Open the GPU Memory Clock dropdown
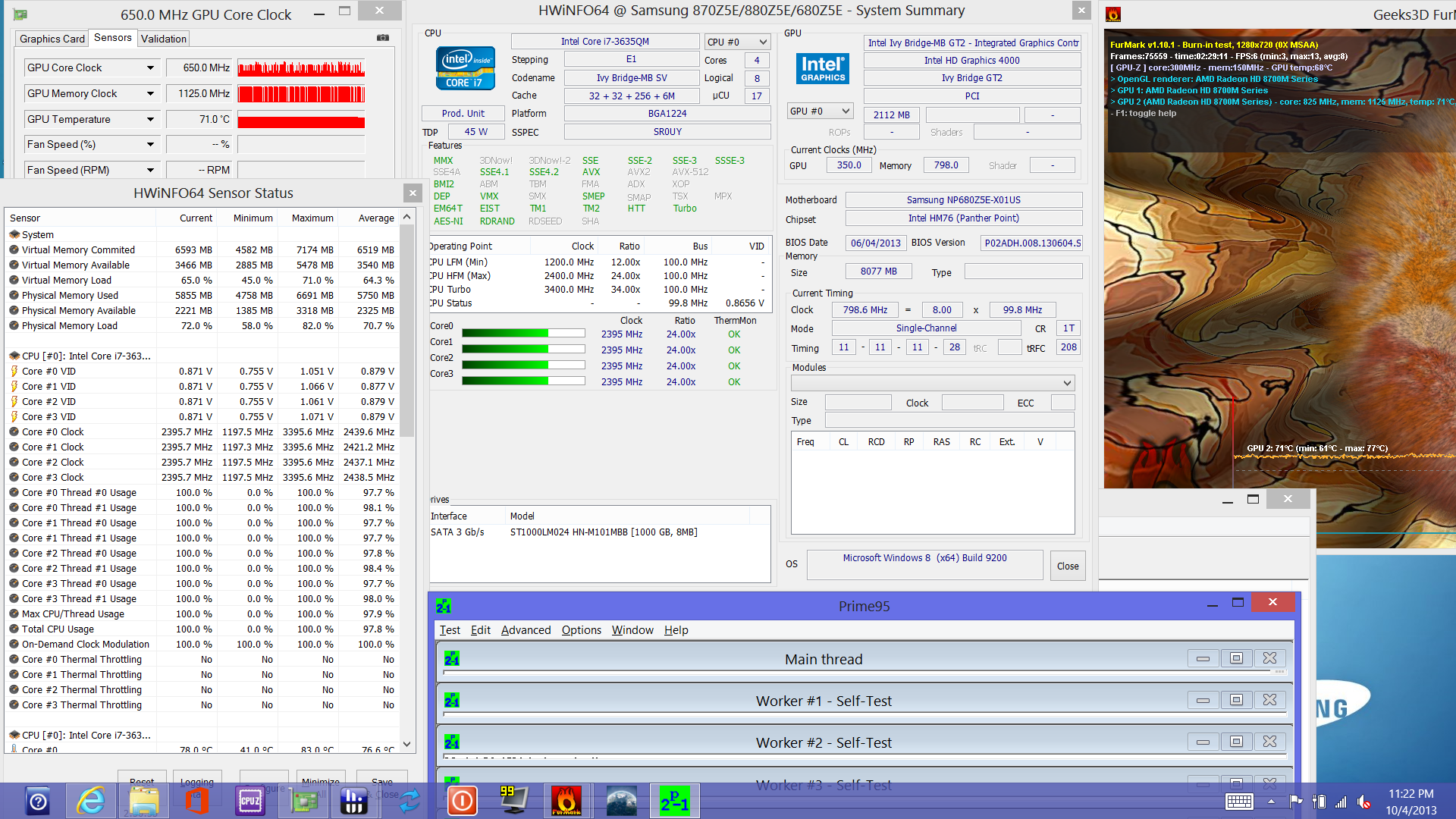This screenshot has height=819, width=1456. pyautogui.click(x=150, y=93)
